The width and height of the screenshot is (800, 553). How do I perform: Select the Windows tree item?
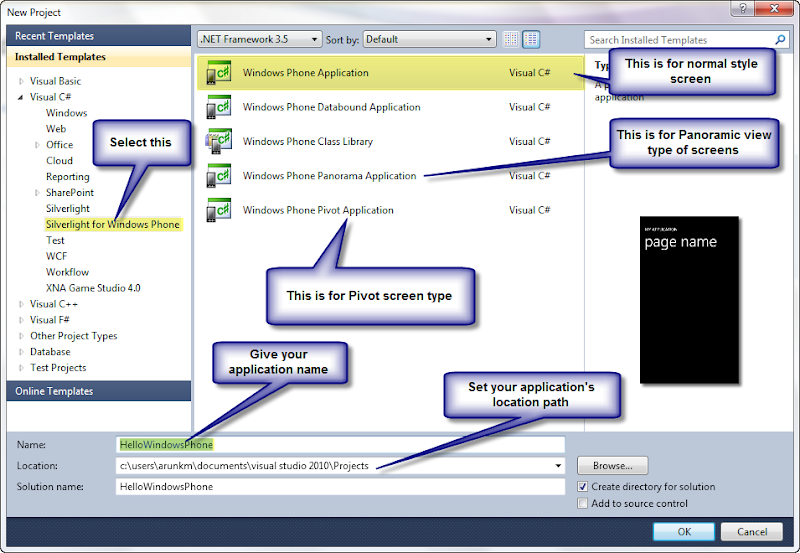click(66, 113)
